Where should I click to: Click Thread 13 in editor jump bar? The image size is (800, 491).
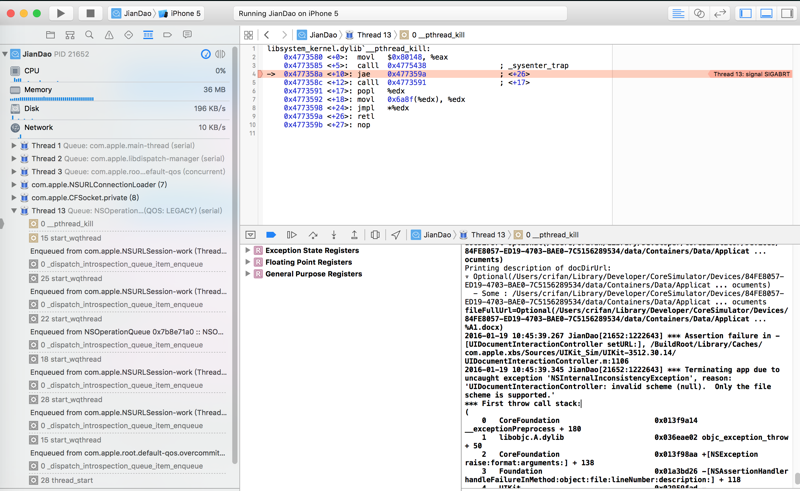click(x=374, y=35)
